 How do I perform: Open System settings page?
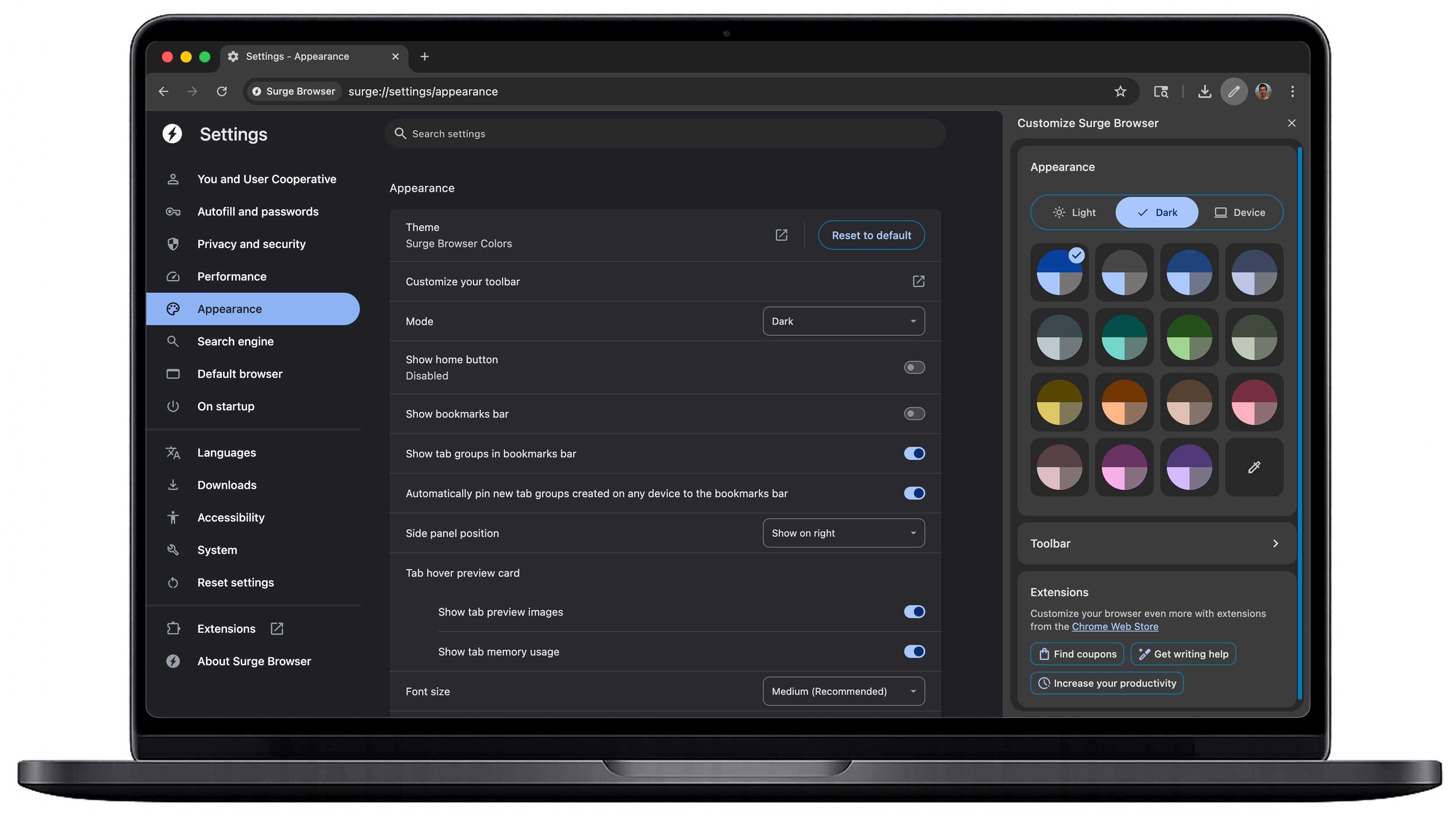[253, 549]
